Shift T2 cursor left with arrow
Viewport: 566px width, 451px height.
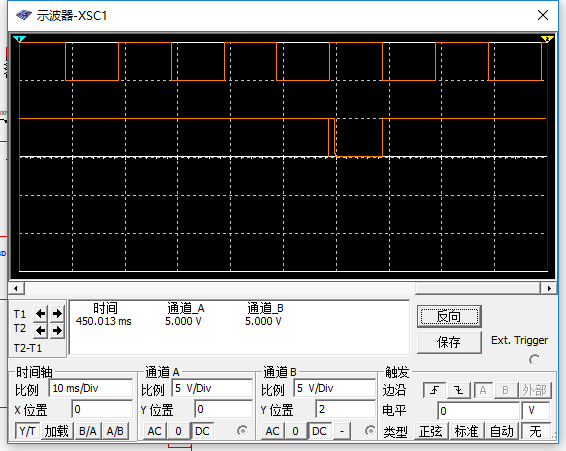[40, 330]
